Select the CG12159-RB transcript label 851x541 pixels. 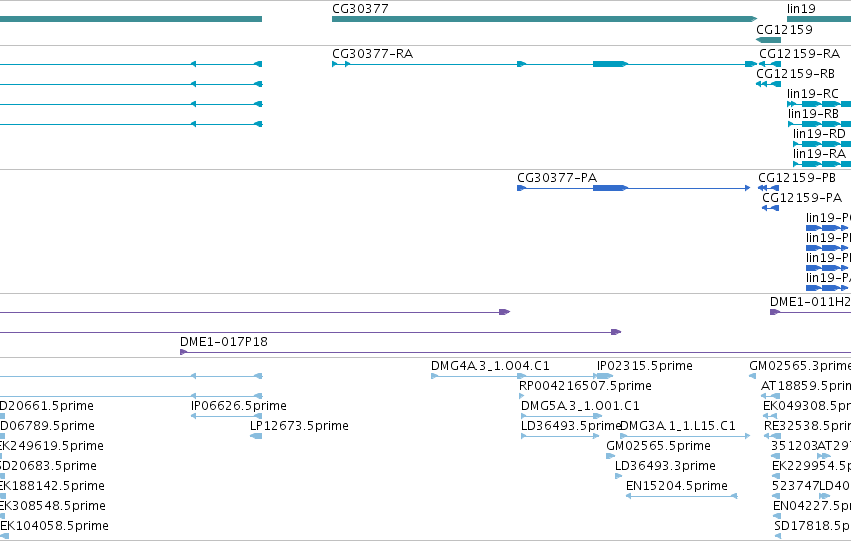pyautogui.click(x=796, y=74)
